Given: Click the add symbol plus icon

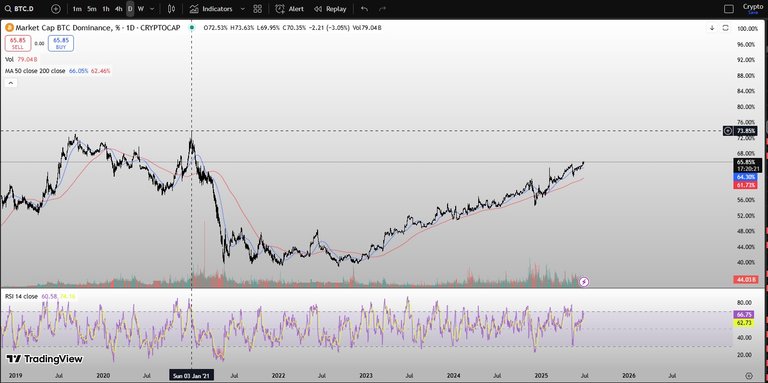Looking at the screenshot, I should click(56, 9).
